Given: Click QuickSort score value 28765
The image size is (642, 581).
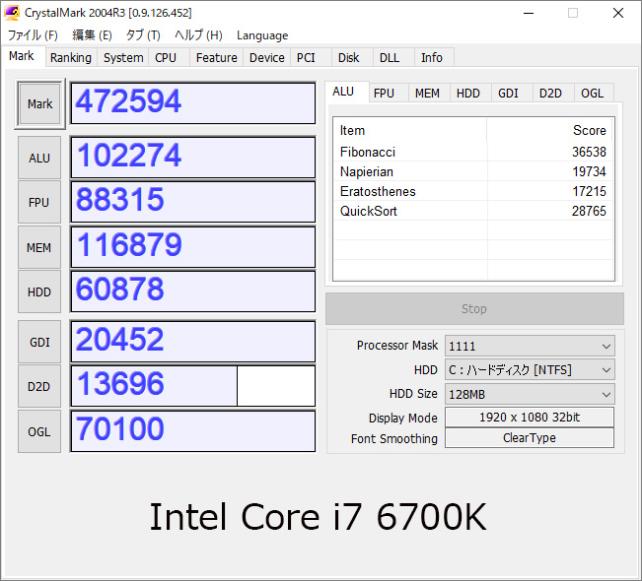Looking at the screenshot, I should tap(589, 211).
